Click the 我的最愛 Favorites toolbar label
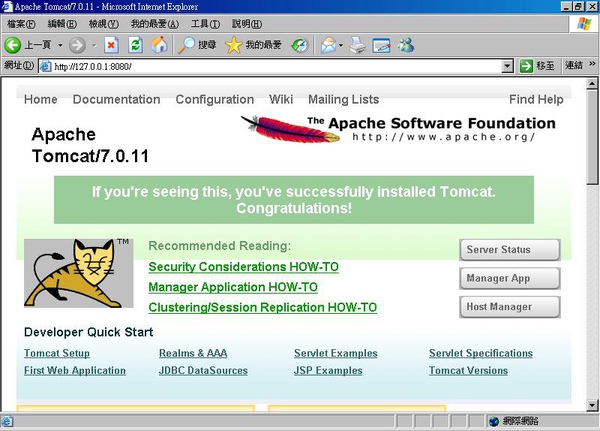 263,45
